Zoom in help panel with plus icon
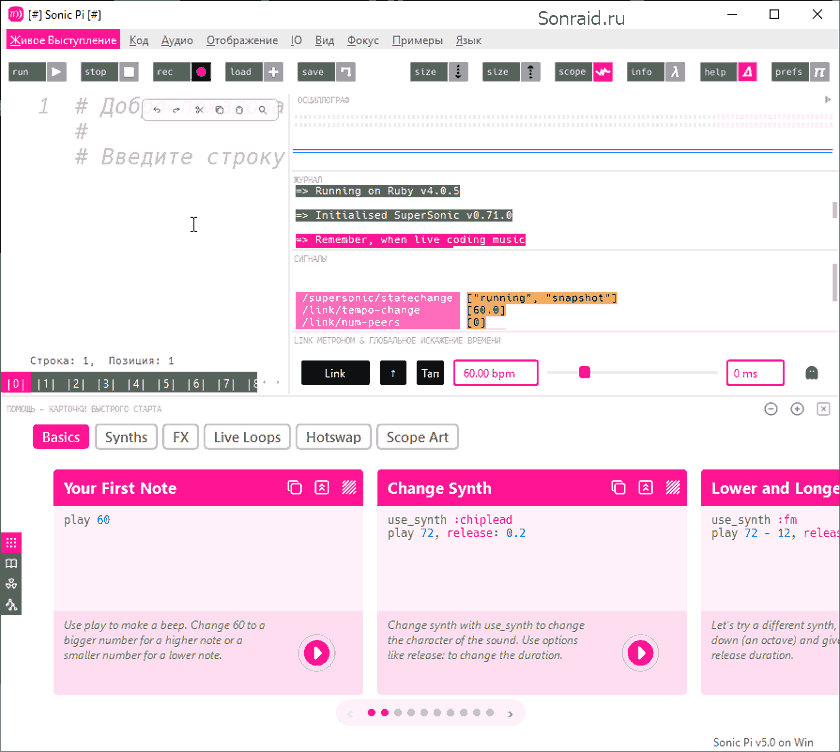Screen dimensions: 840x752 coord(797,409)
